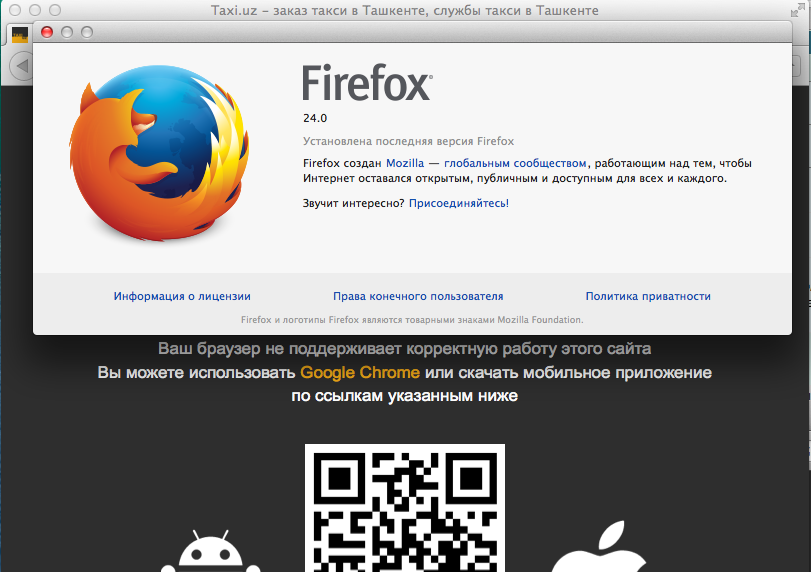Open 'Информация о лицензии' link
The width and height of the screenshot is (811, 572).
(x=182, y=296)
